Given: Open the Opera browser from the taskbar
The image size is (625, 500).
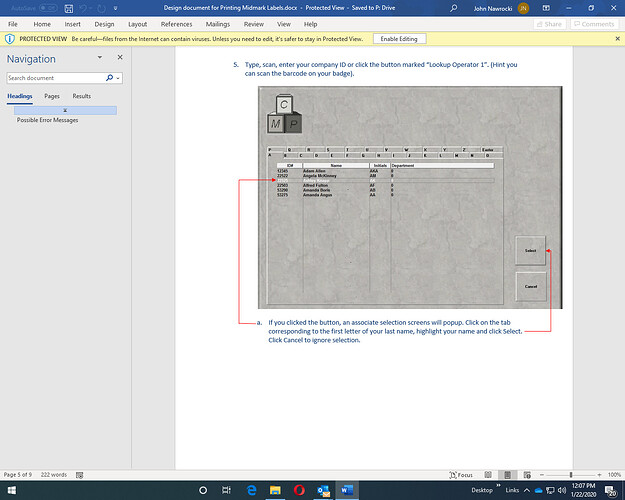Looking at the screenshot, I should point(298,491).
